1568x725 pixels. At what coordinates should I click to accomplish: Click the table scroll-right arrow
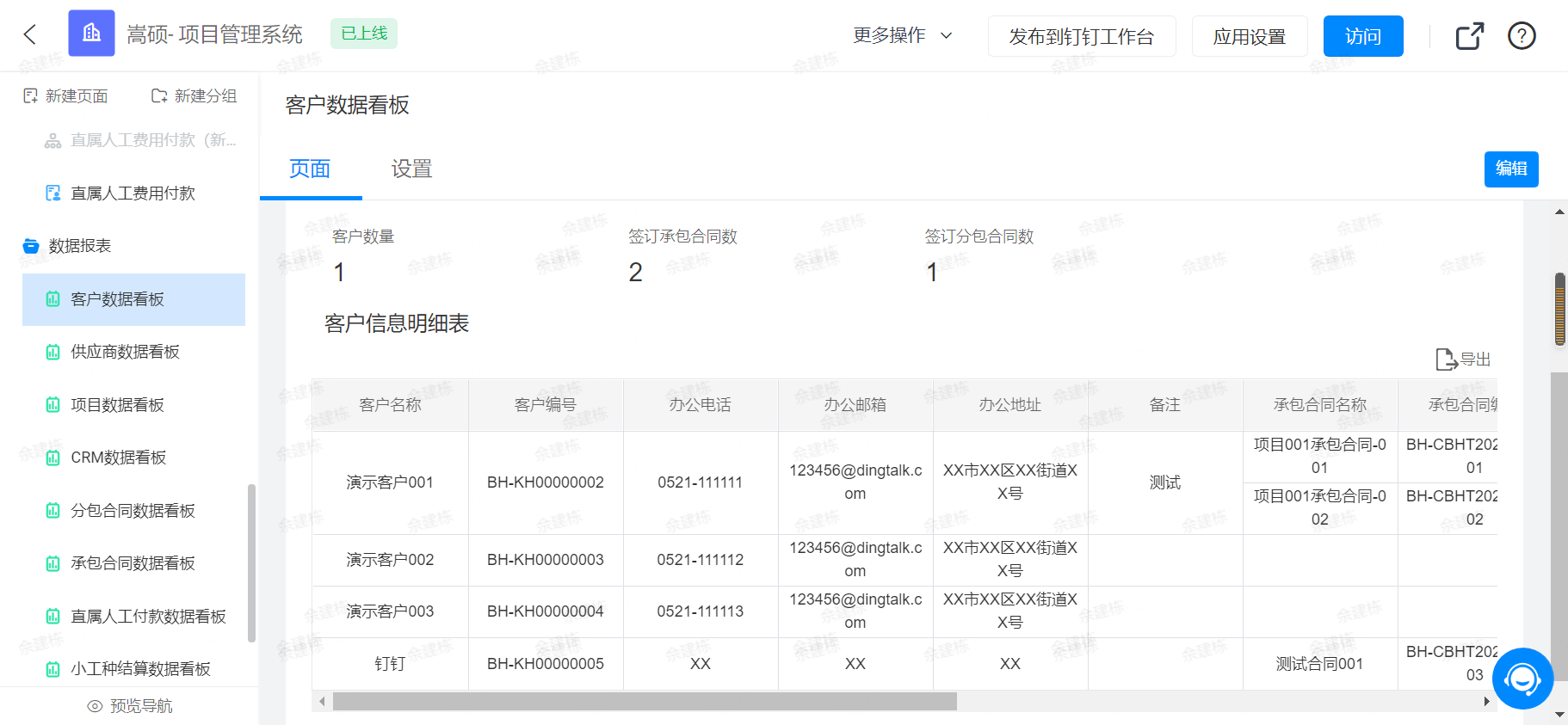tap(1486, 702)
